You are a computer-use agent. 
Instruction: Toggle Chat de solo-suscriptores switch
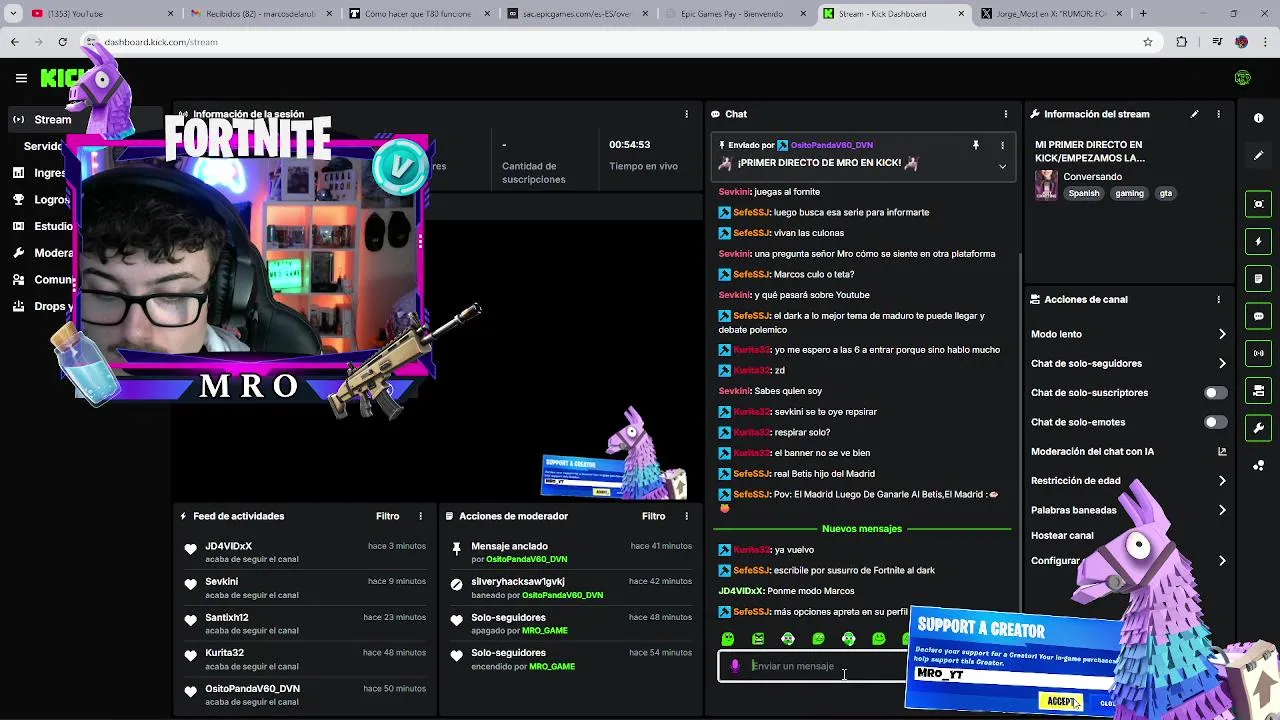1215,393
